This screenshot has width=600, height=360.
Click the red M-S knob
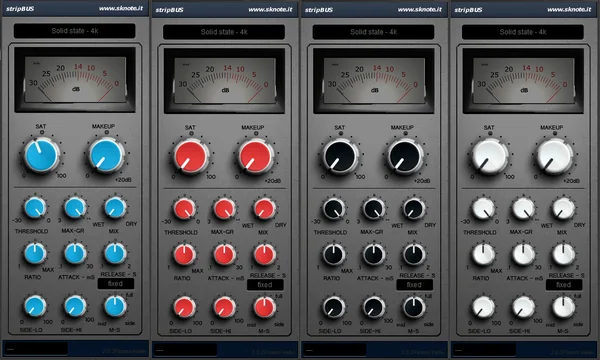coord(264,307)
